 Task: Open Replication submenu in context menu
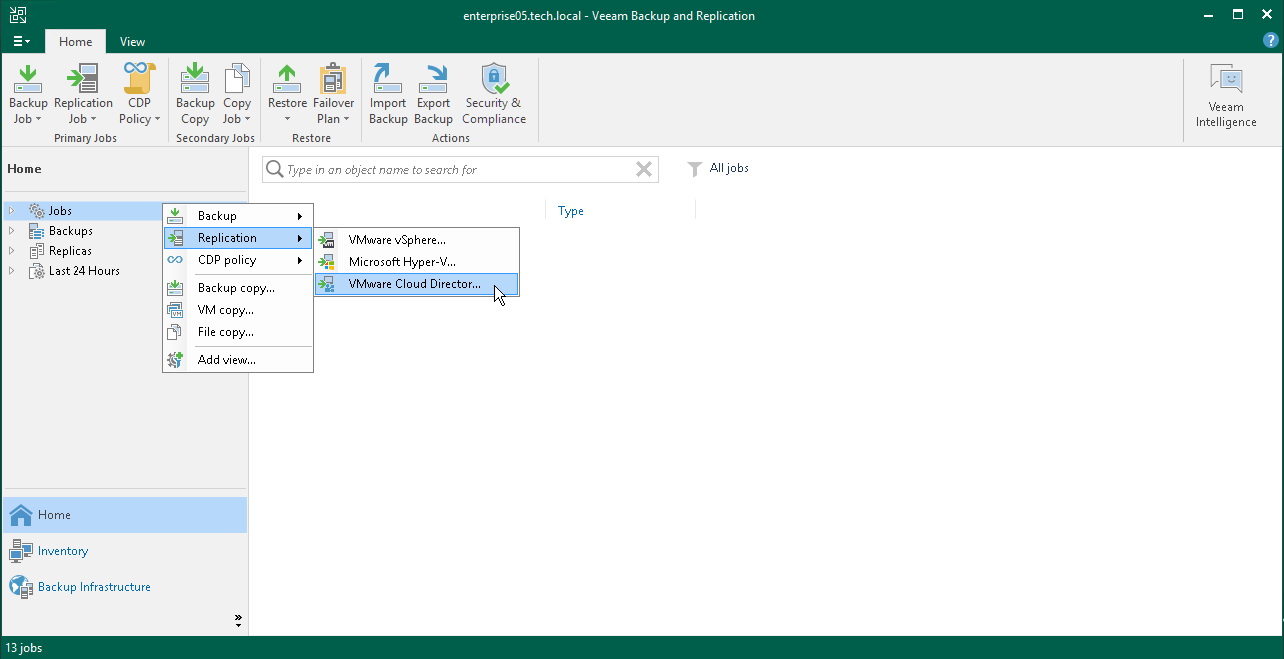[238, 238]
